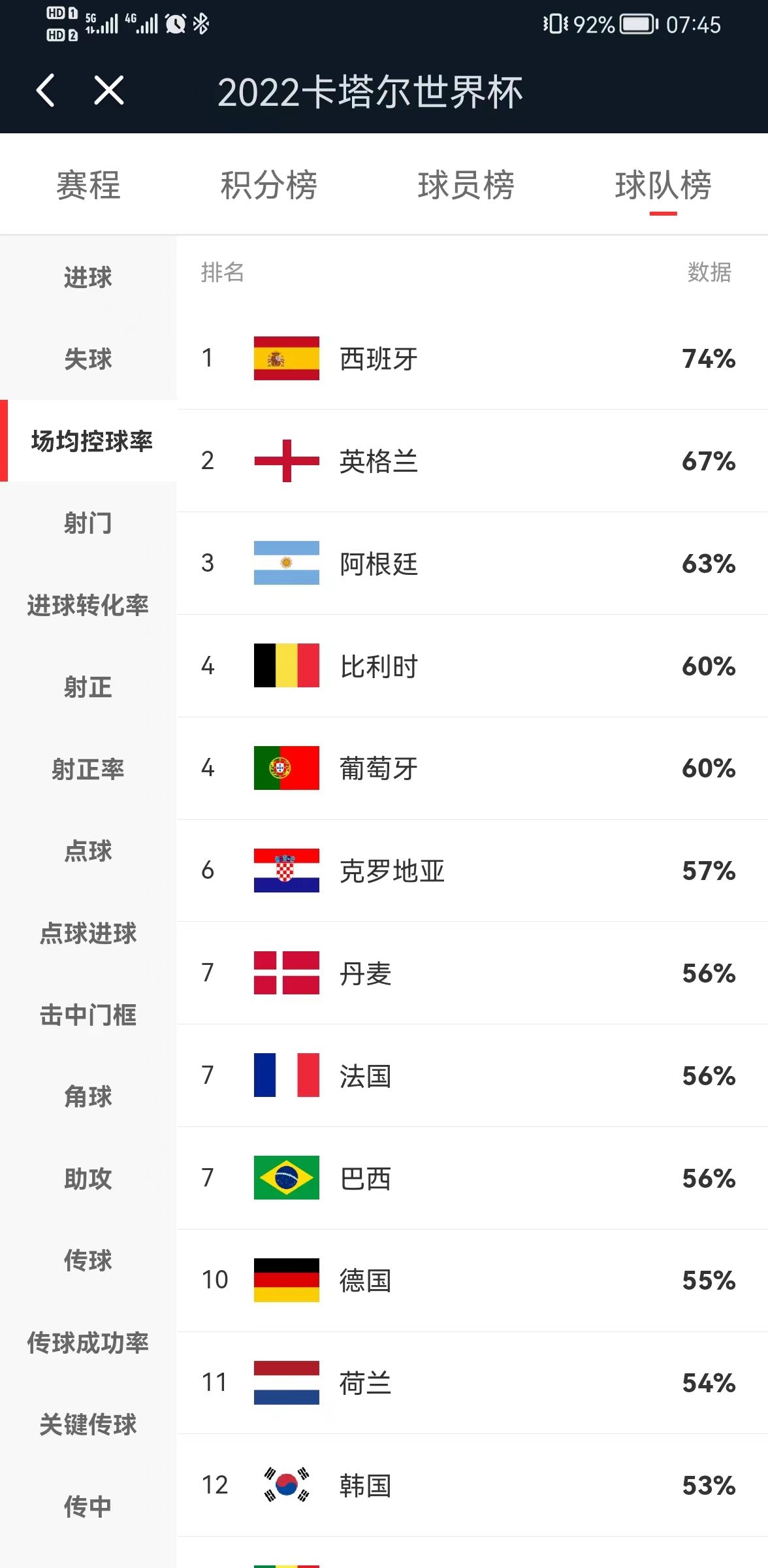Open the 球员榜 tab

click(465, 186)
